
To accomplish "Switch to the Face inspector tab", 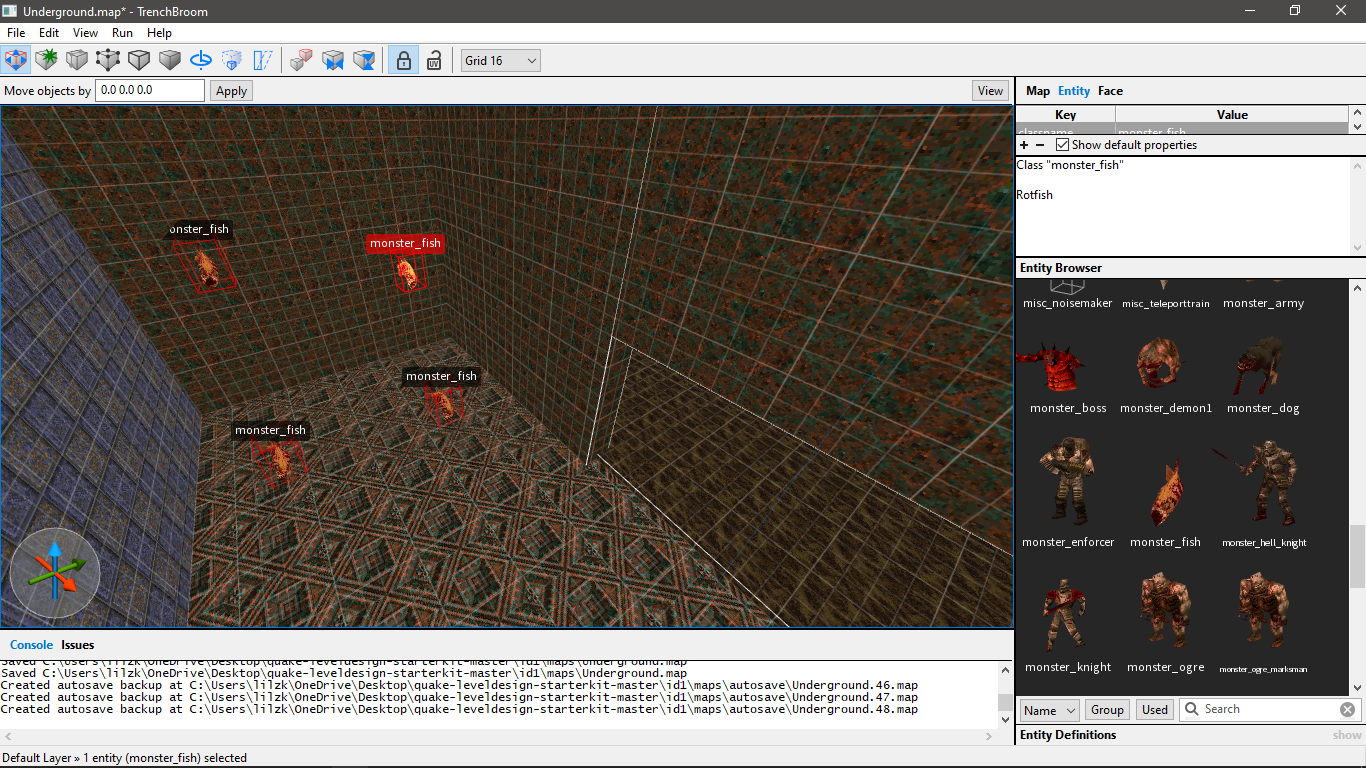I will pyautogui.click(x=1110, y=91).
